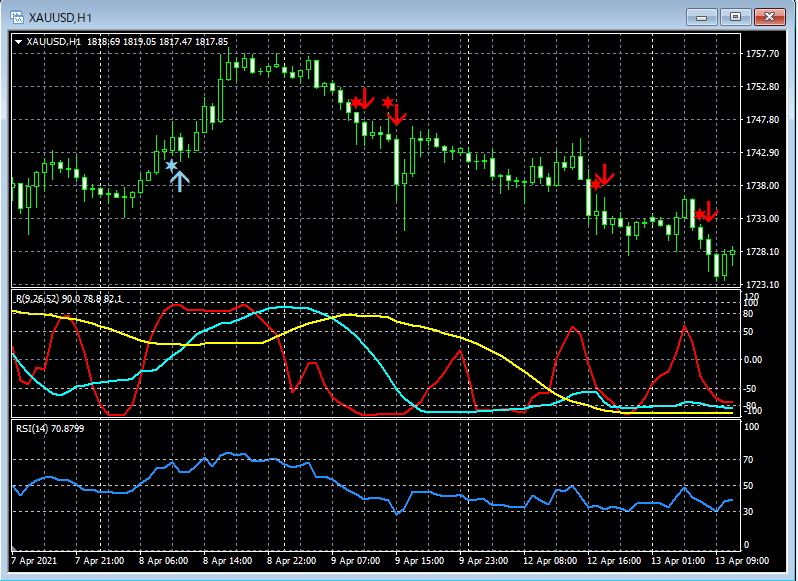Click the chart window icon in title bar
This screenshot has height=581, width=798.
point(17,17)
